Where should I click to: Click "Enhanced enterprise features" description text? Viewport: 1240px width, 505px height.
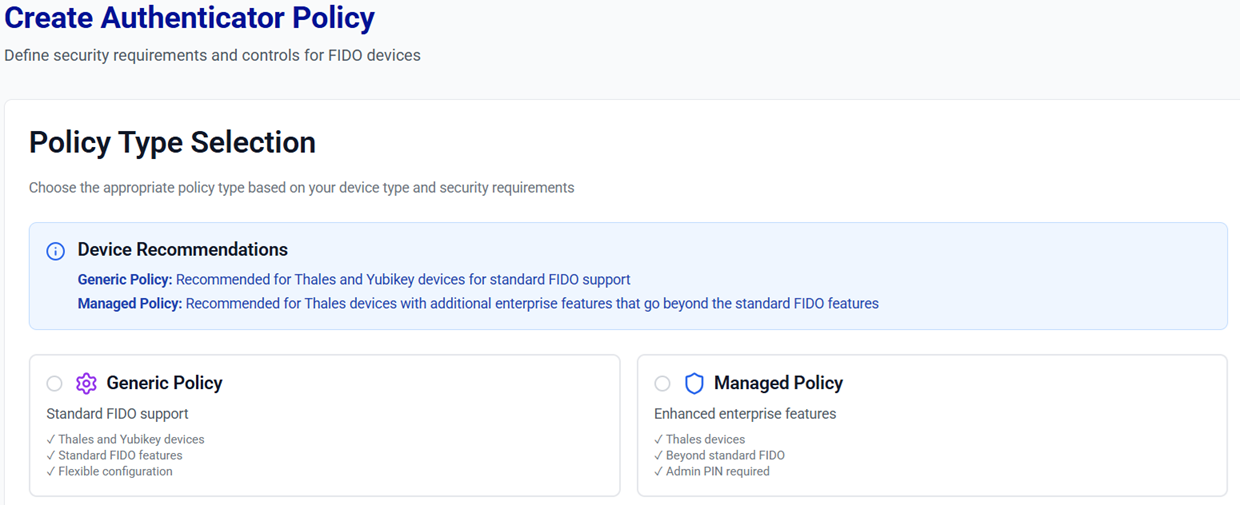click(x=745, y=414)
